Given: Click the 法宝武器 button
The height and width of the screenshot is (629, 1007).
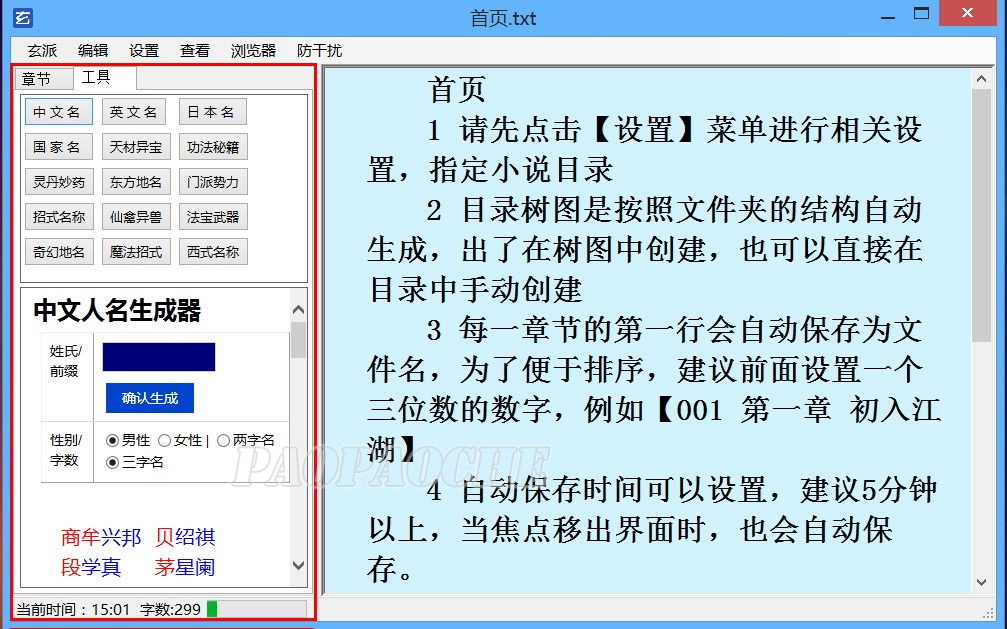Looking at the screenshot, I should [213, 217].
